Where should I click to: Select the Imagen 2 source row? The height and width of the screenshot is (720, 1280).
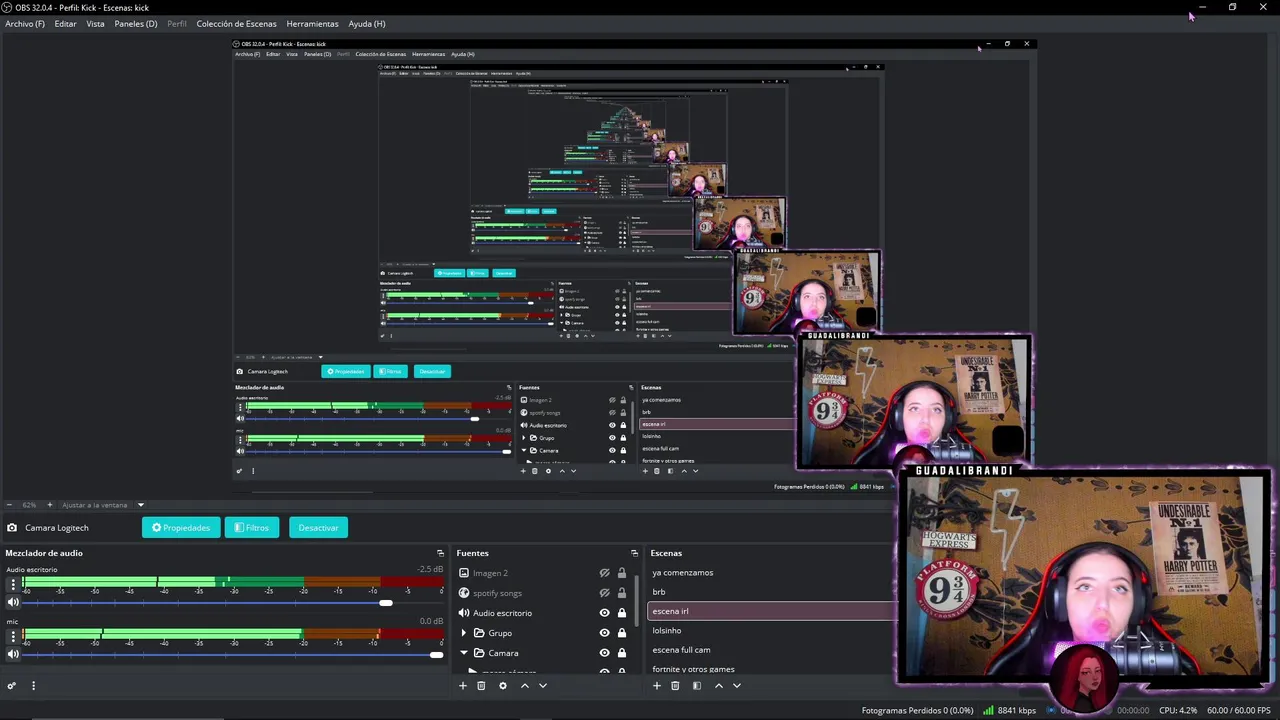pyautogui.click(x=542, y=573)
